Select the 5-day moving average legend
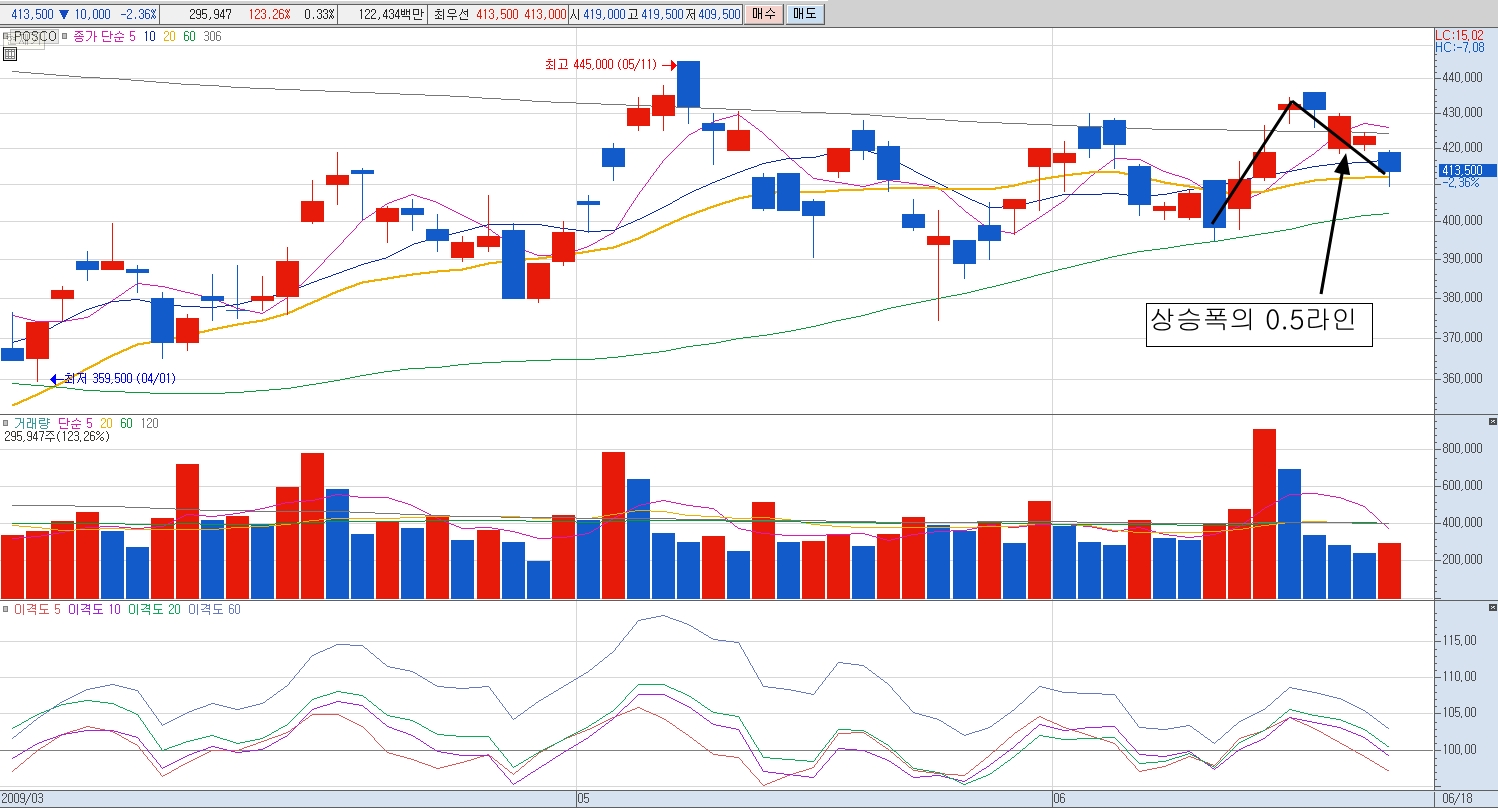 click(133, 36)
